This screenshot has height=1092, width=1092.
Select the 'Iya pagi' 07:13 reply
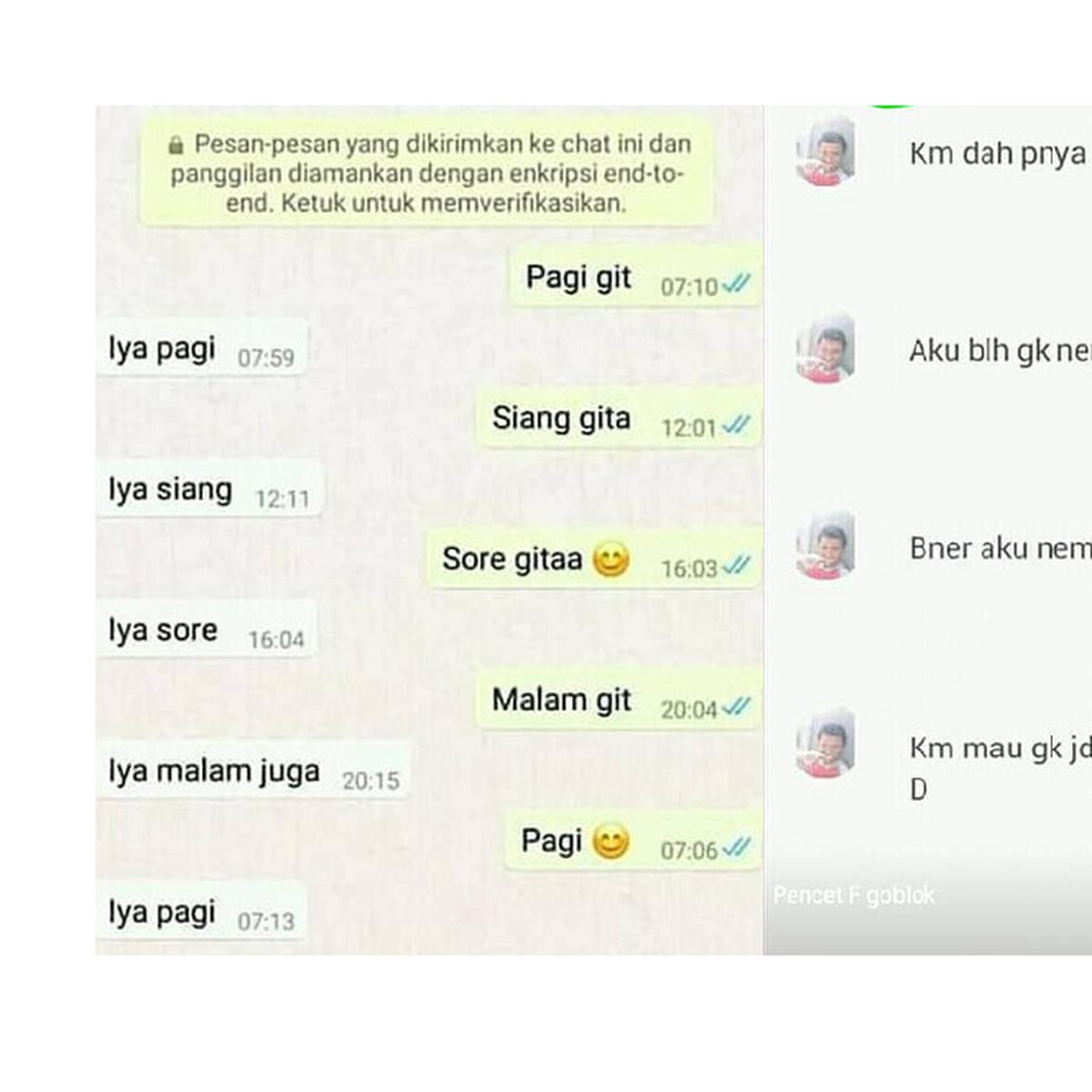202,913
